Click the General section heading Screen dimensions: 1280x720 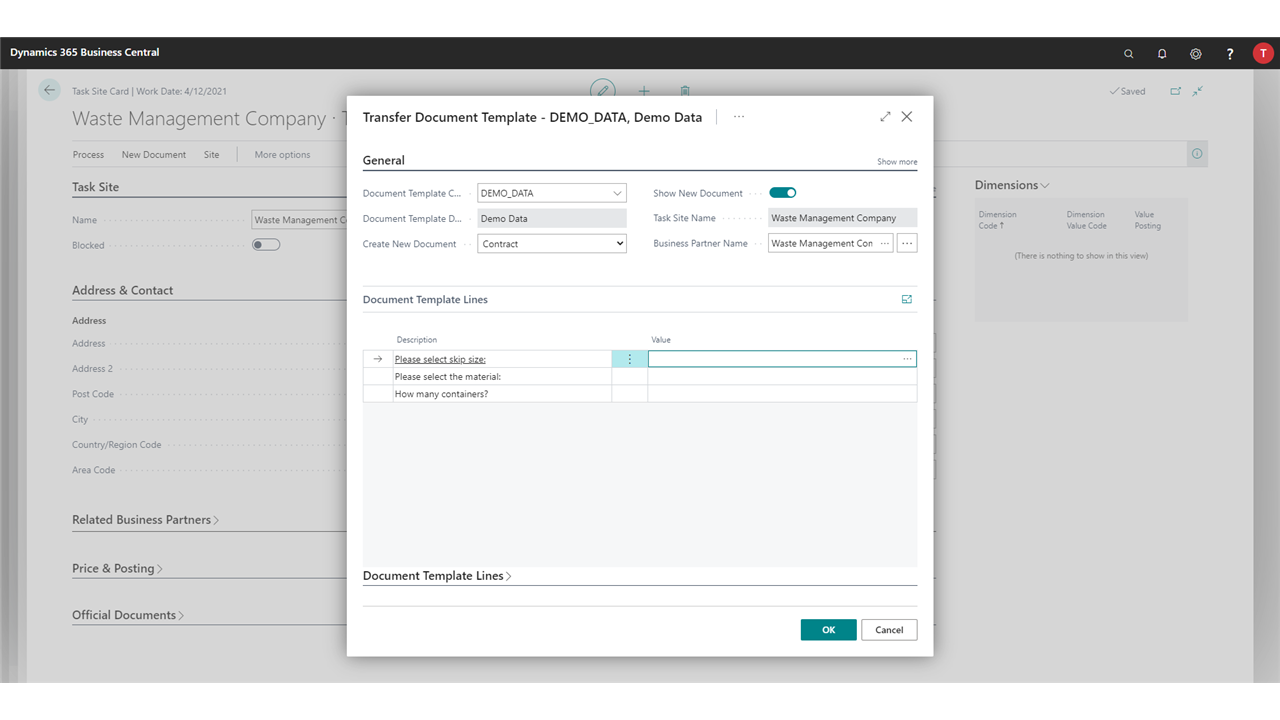384,160
